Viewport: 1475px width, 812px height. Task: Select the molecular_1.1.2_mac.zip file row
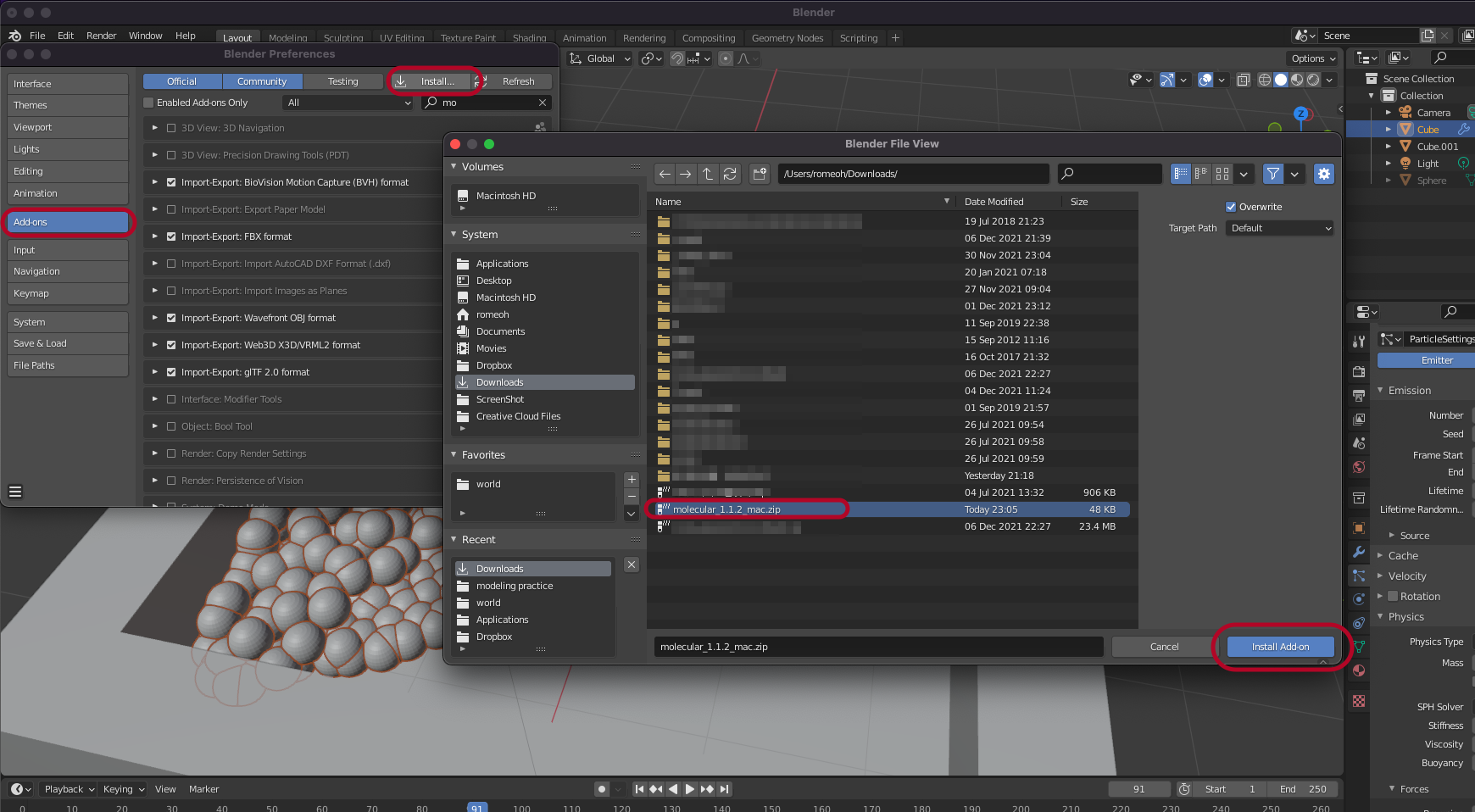(892, 509)
